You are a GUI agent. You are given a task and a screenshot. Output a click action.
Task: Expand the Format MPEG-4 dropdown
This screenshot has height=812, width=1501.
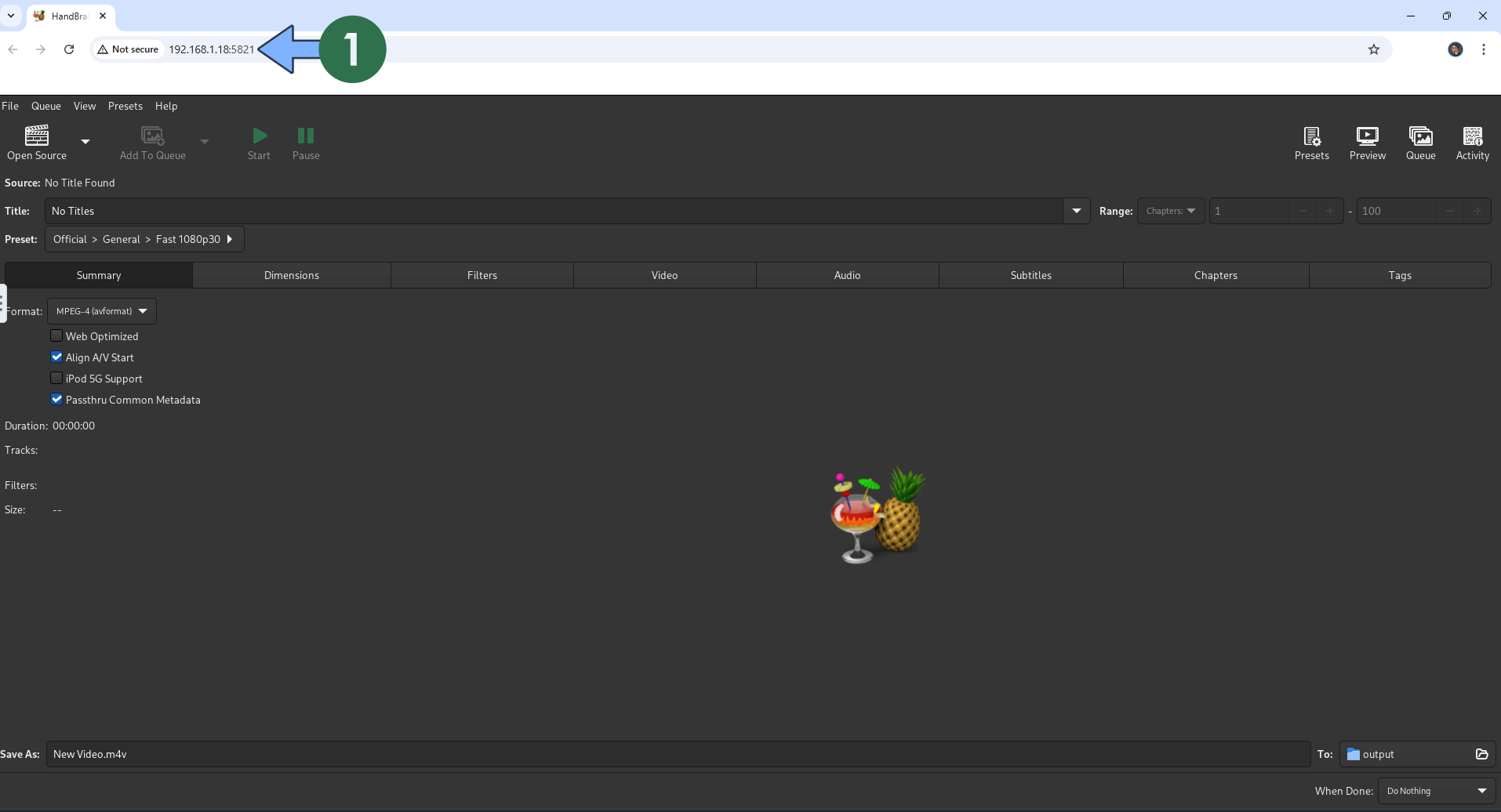pos(102,311)
